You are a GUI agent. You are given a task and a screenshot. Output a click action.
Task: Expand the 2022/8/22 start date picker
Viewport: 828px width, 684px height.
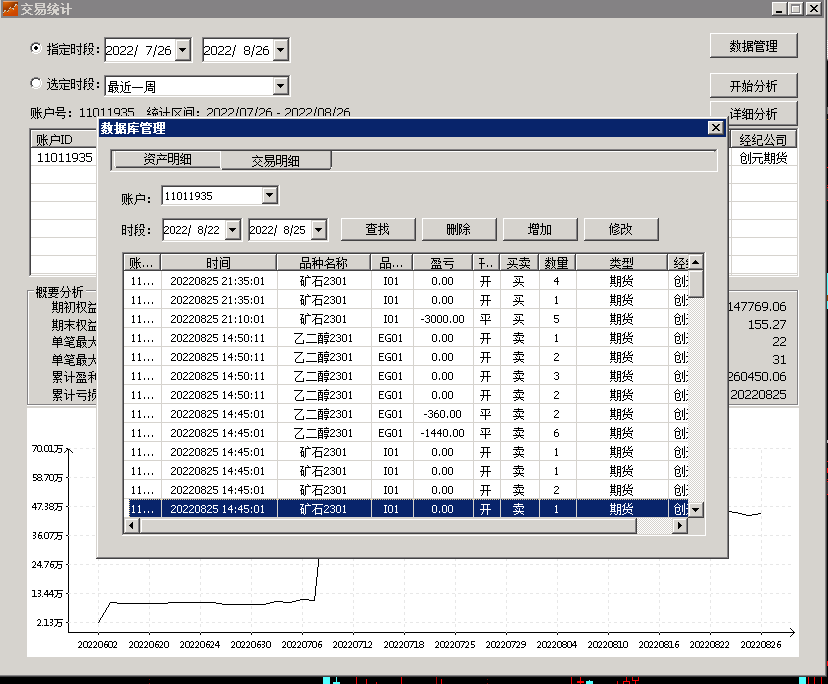click(232, 230)
